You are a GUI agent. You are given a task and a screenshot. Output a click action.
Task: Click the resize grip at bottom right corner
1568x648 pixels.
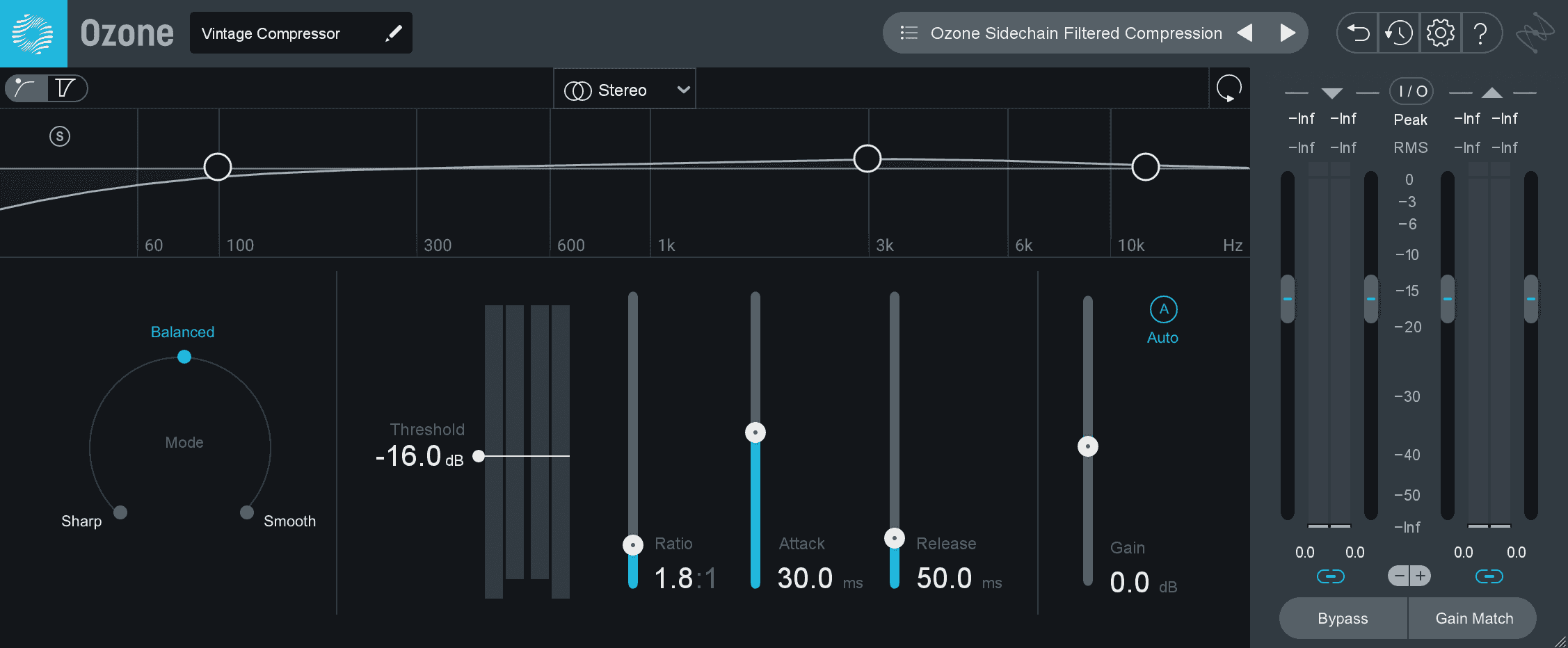tap(1560, 640)
